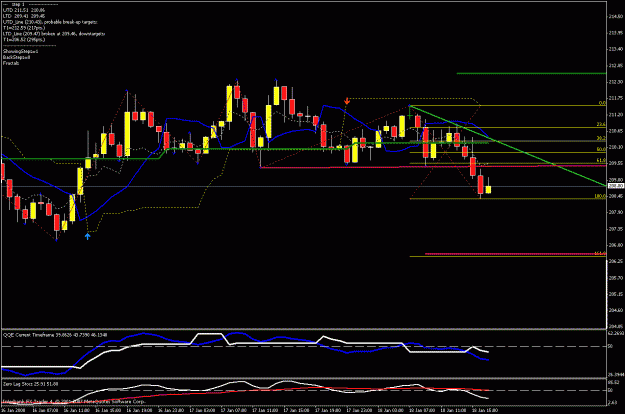Viewport: 625px width, 414px height.
Task: Select the Fibonacci 50.0 level label
Action: tap(601, 149)
